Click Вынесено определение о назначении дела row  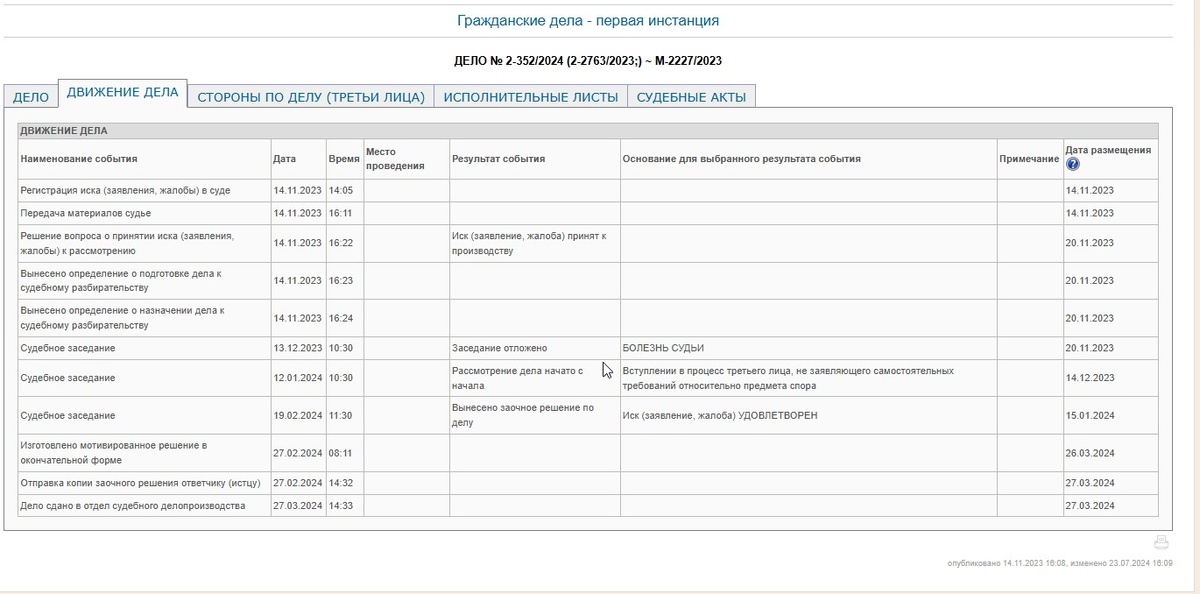tap(589, 318)
